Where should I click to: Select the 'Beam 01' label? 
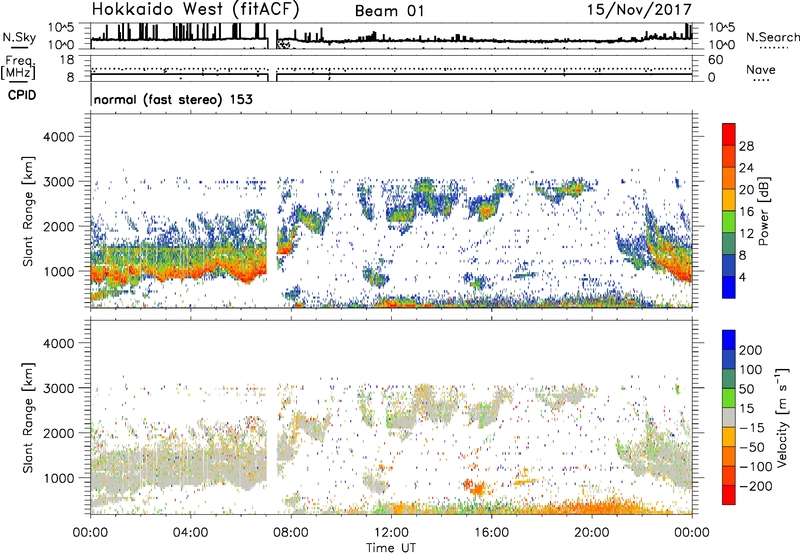(389, 11)
